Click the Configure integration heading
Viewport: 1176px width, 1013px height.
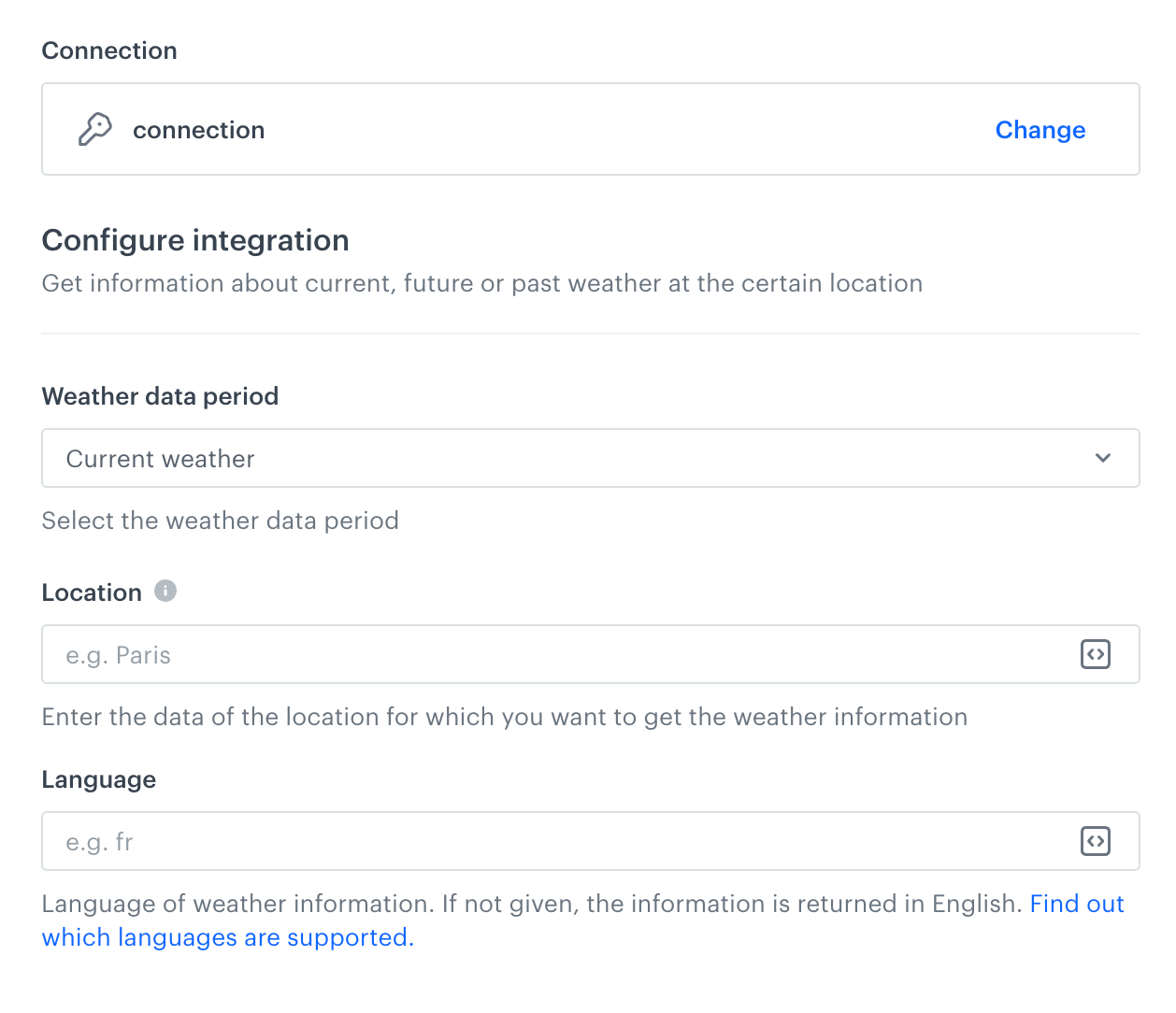pos(194,240)
